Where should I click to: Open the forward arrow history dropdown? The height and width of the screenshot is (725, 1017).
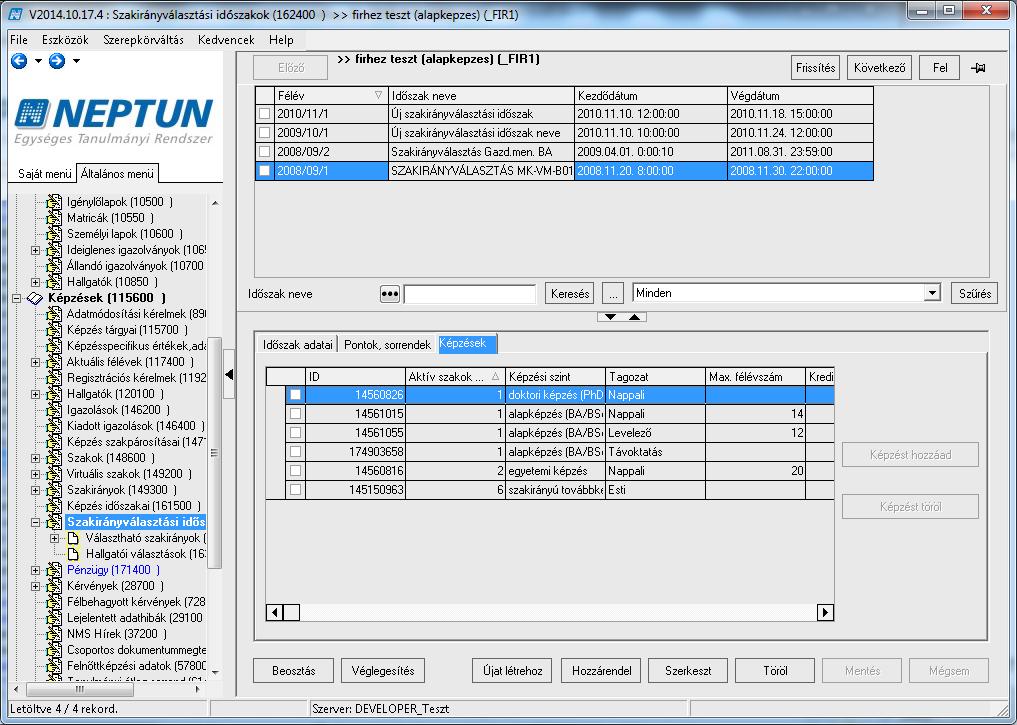pos(77,61)
